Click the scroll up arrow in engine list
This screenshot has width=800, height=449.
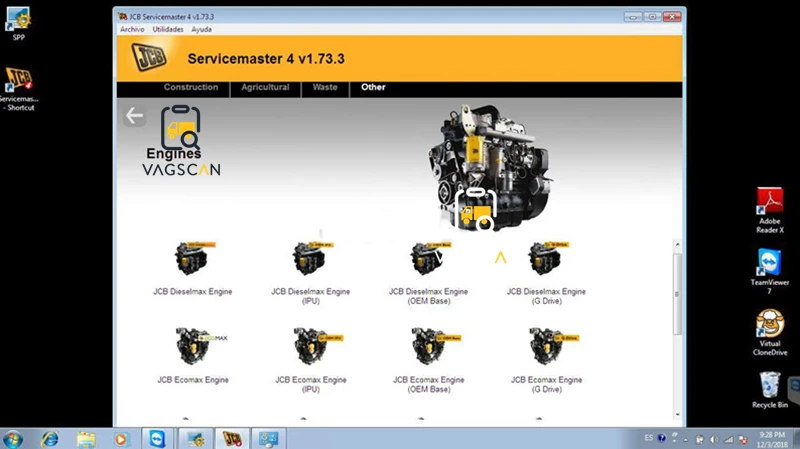coord(678,245)
